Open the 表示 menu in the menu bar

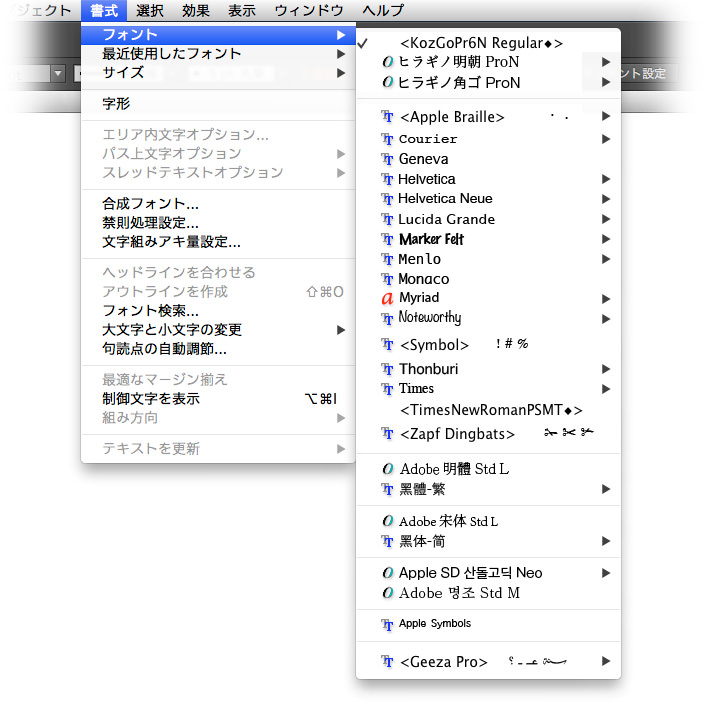[x=242, y=10]
